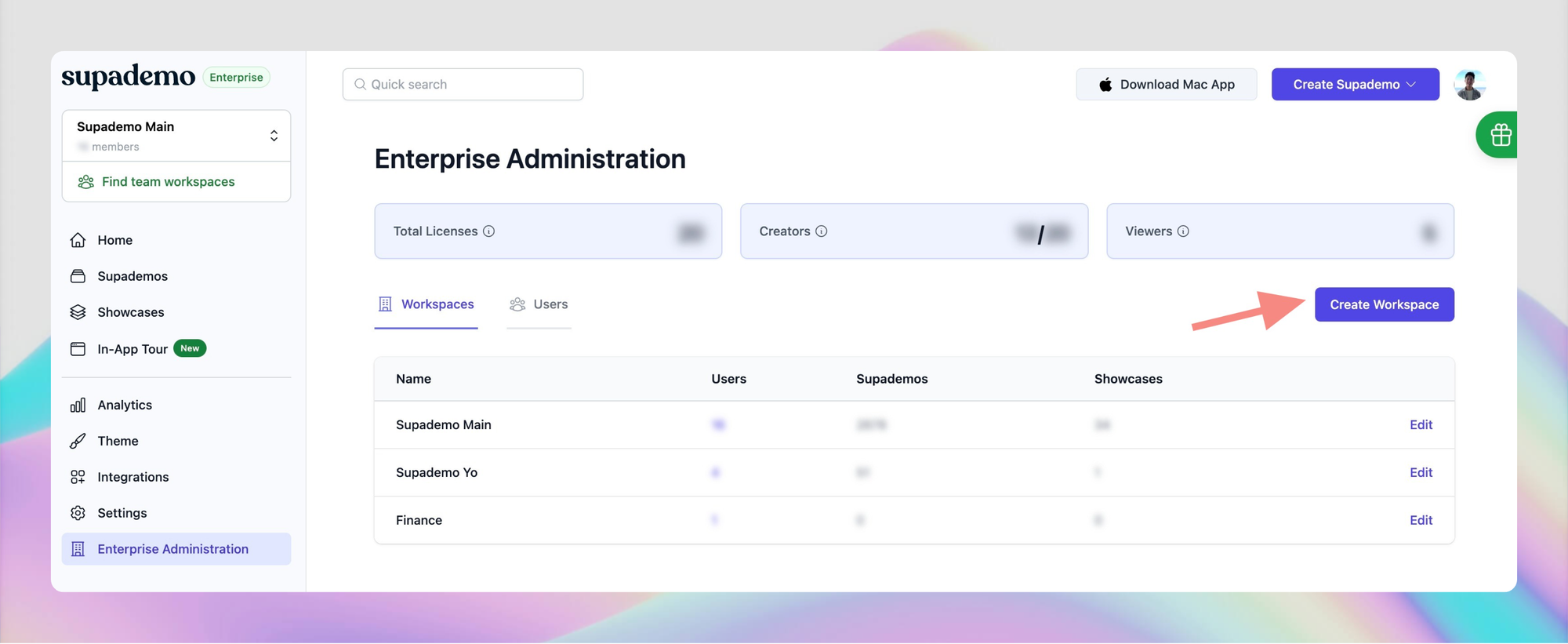Show info for Total Licenses
Image resolution: width=1568 pixels, height=644 pixels.
coord(488,231)
